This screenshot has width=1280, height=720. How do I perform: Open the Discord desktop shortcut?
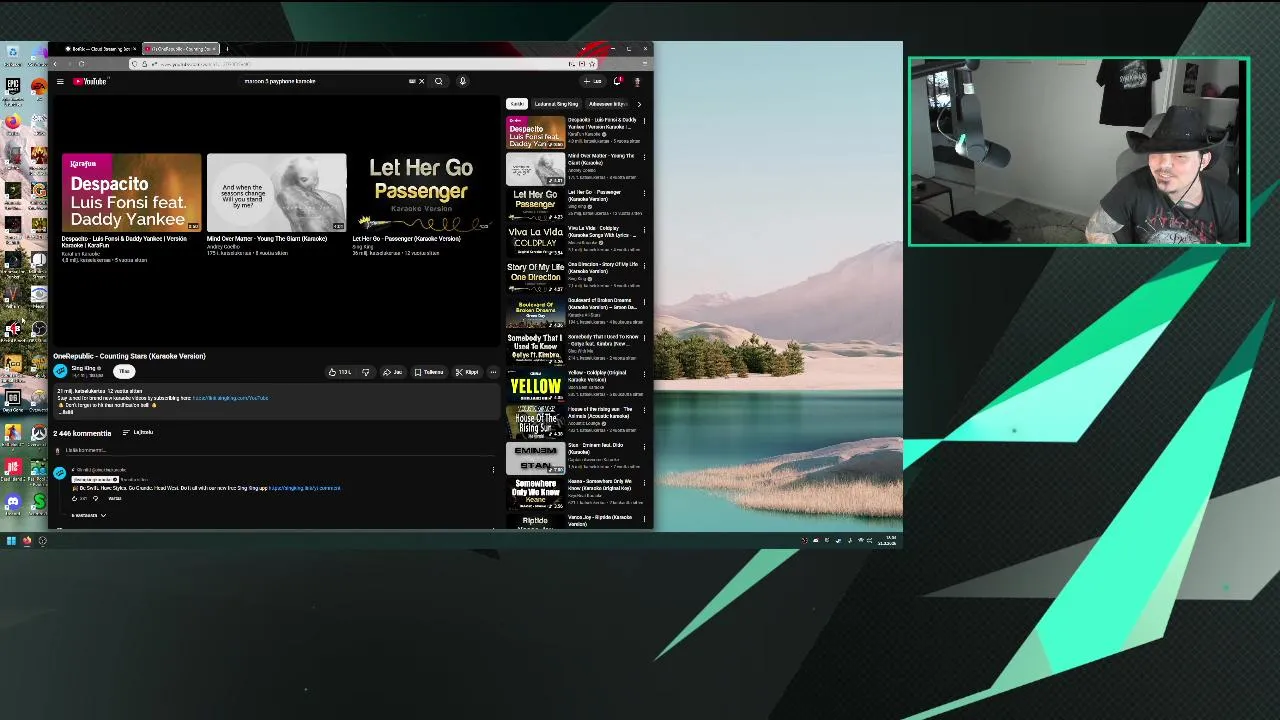[13, 502]
